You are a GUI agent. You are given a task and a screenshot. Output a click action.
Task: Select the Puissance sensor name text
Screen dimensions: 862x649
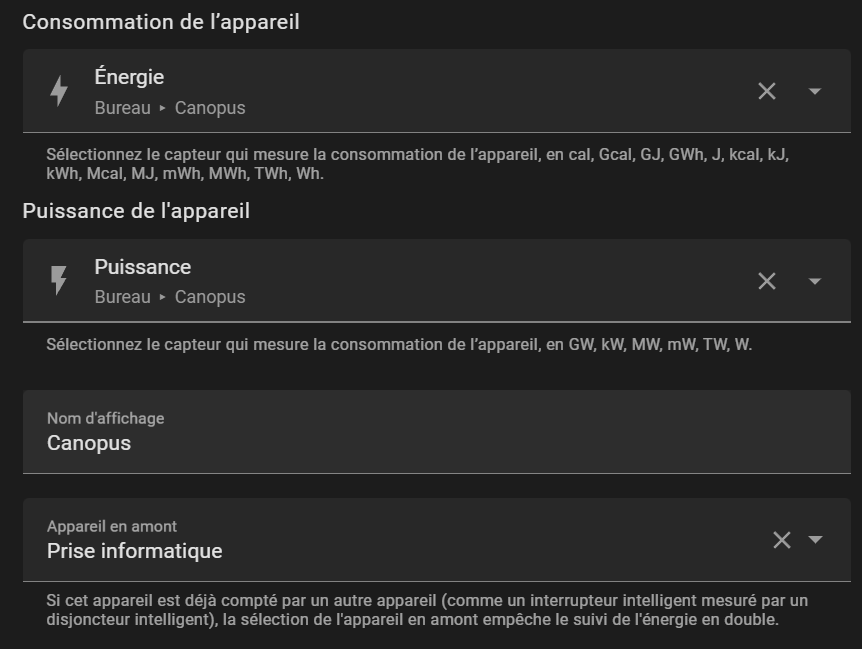point(142,267)
